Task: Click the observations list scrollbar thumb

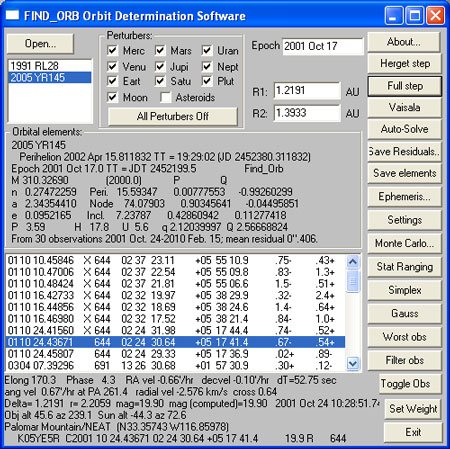Action: [353, 281]
